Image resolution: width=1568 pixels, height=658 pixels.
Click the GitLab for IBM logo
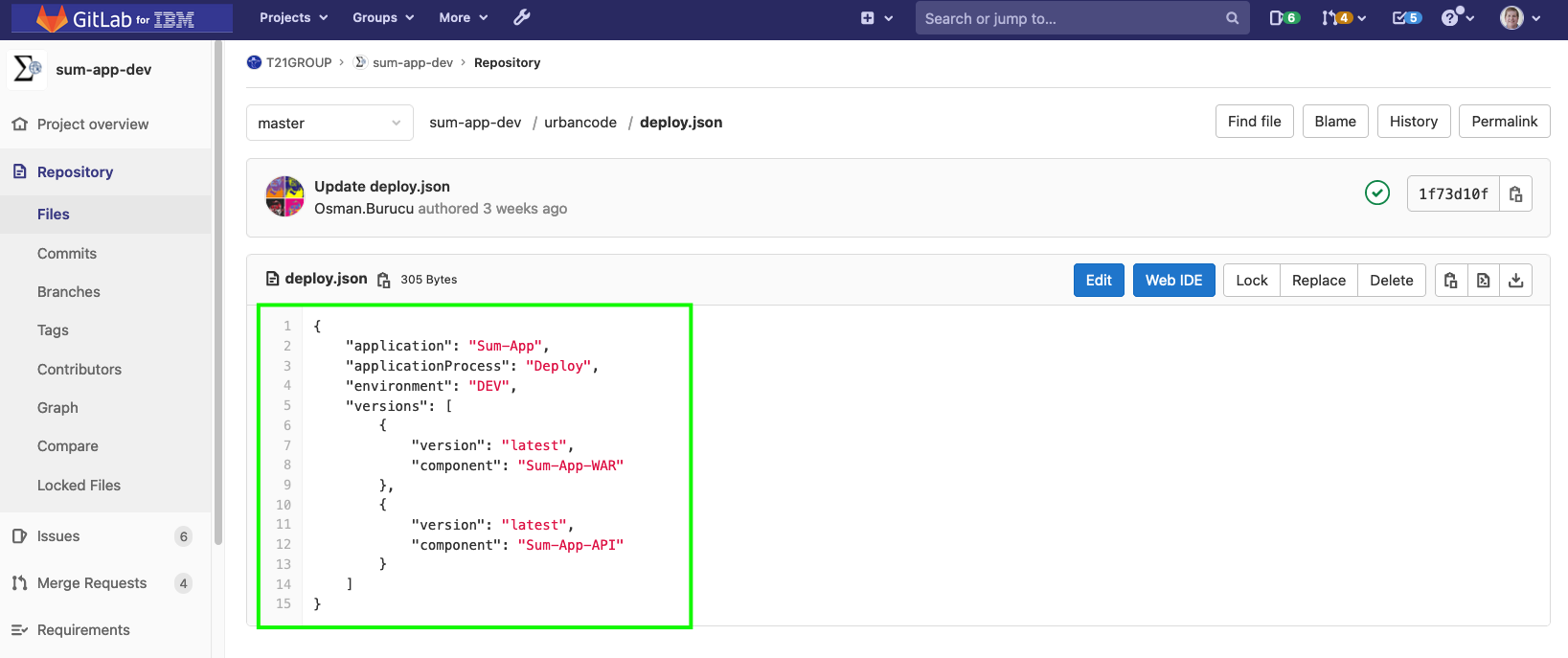pos(121,18)
